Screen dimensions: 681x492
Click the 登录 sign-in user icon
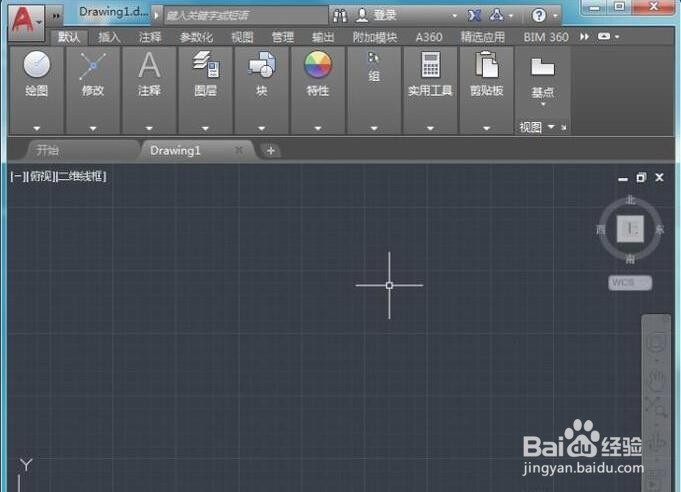point(362,15)
